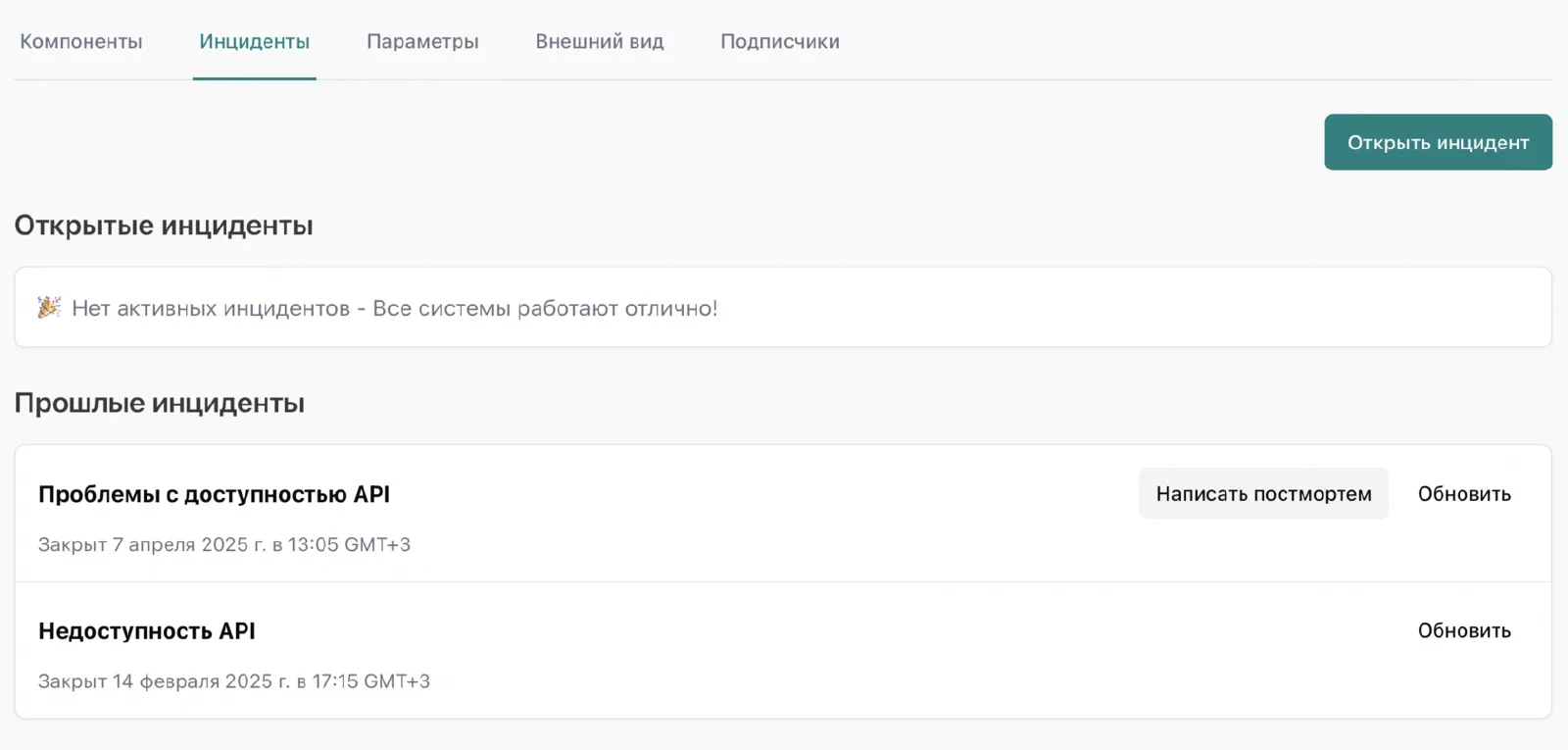Screen dimensions: 1568x750
Task: Click the Открыть инцидент button
Action: click(x=1438, y=142)
